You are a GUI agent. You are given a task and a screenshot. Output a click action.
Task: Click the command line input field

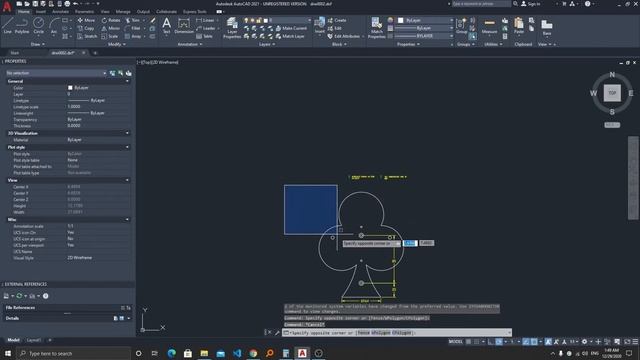tap(397, 333)
